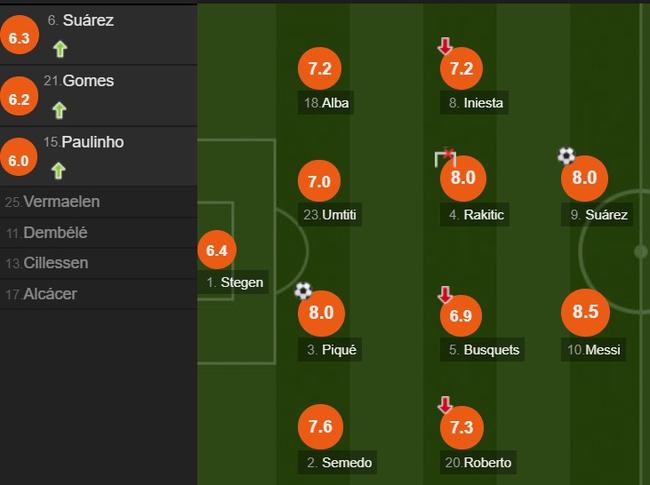Viewport: 650px width, 485px height.
Task: Open player label 23. Umtiti
Action: tap(330, 215)
